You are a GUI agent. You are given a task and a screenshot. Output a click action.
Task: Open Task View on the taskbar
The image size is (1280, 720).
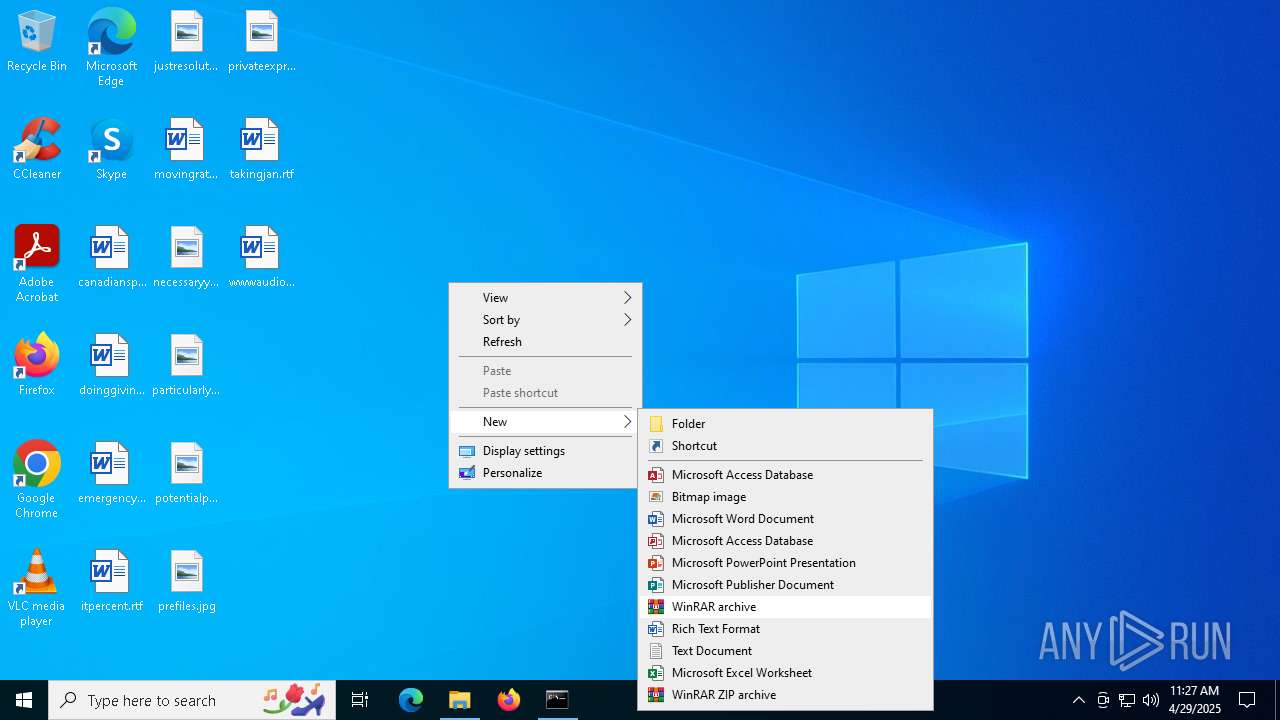pos(360,700)
